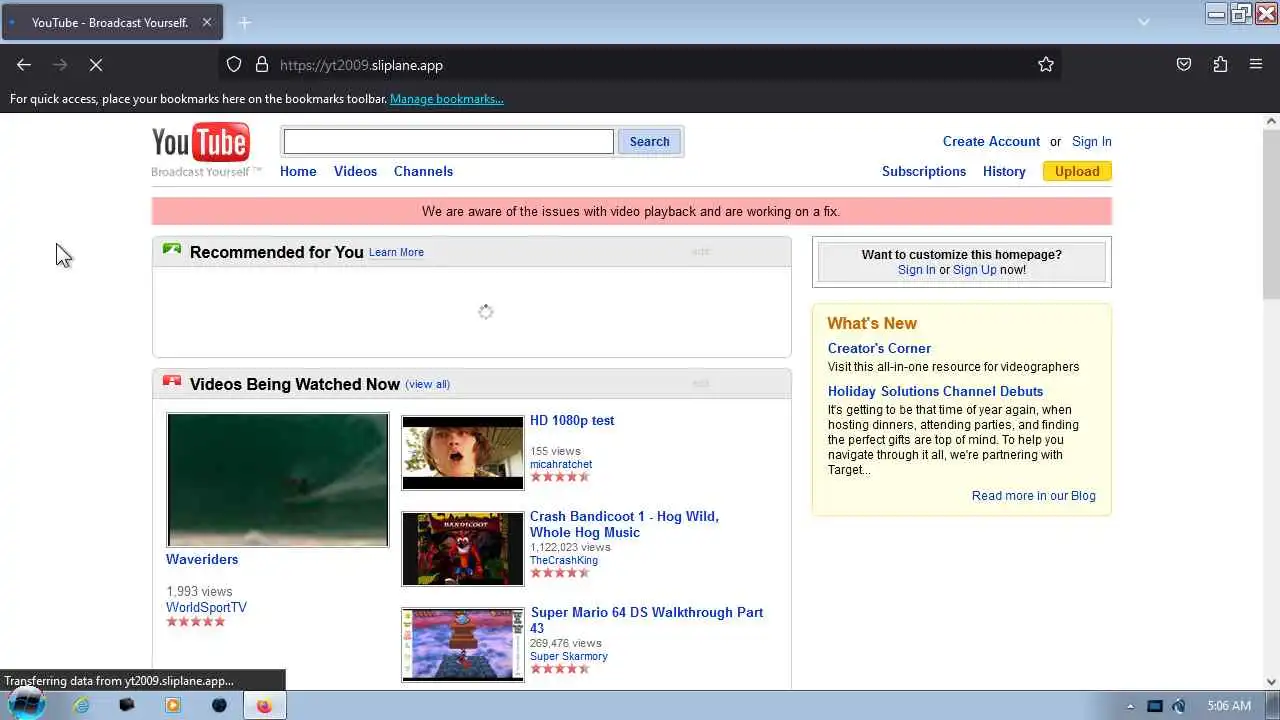This screenshot has width=1280, height=720.
Task: Click the Manage bookmarks link
Action: pyautogui.click(x=447, y=99)
